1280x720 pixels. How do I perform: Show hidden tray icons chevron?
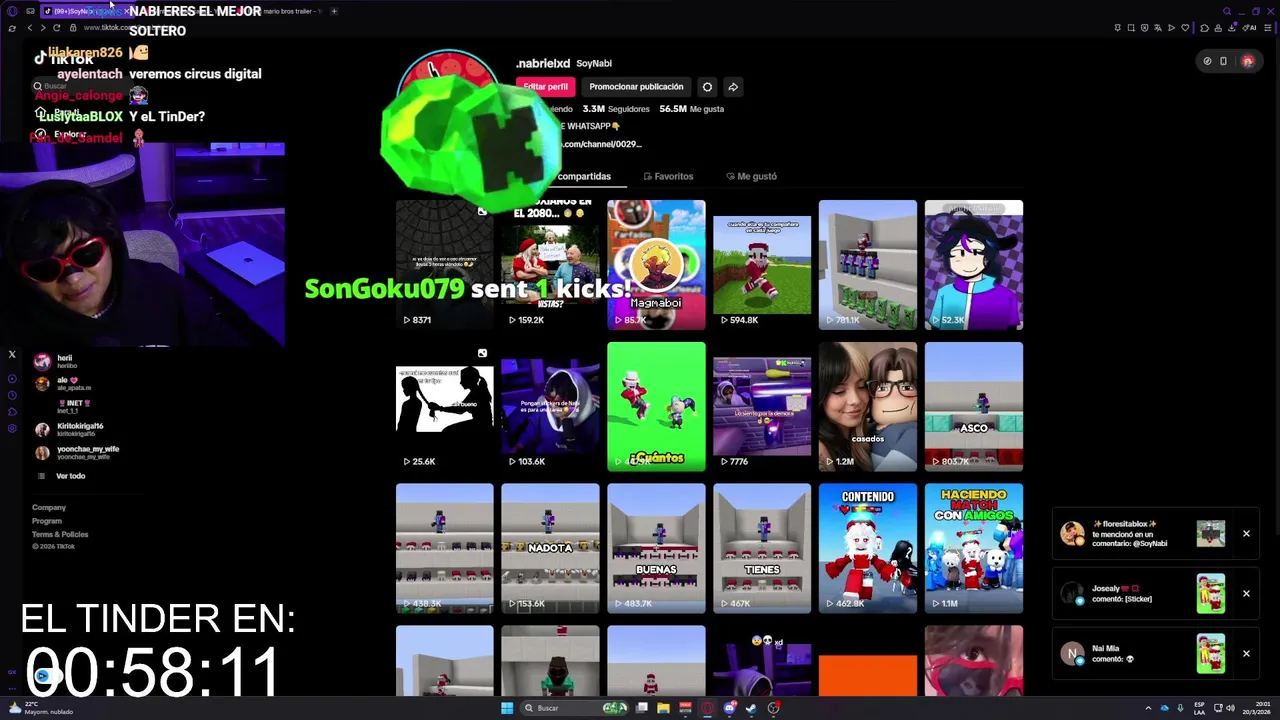(1148, 708)
